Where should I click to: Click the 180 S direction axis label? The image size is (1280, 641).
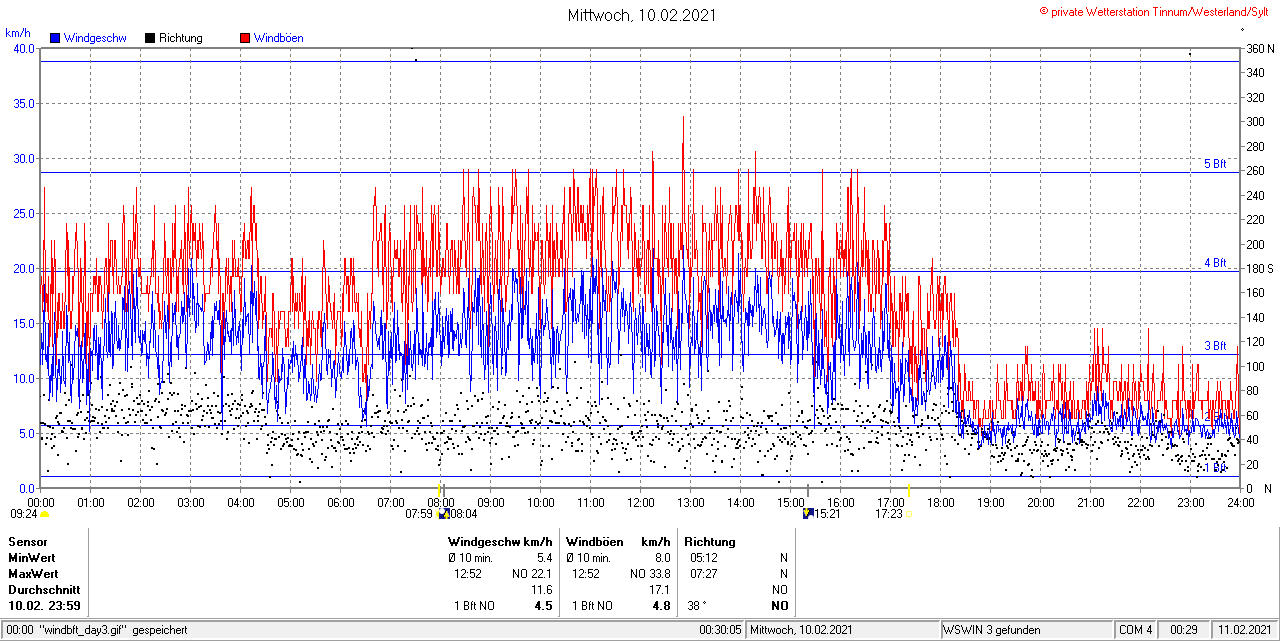click(x=1259, y=269)
